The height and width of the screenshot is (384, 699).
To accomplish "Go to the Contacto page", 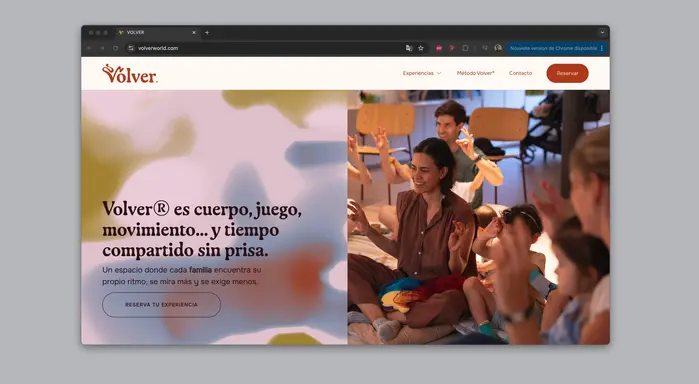I will pyautogui.click(x=520, y=73).
